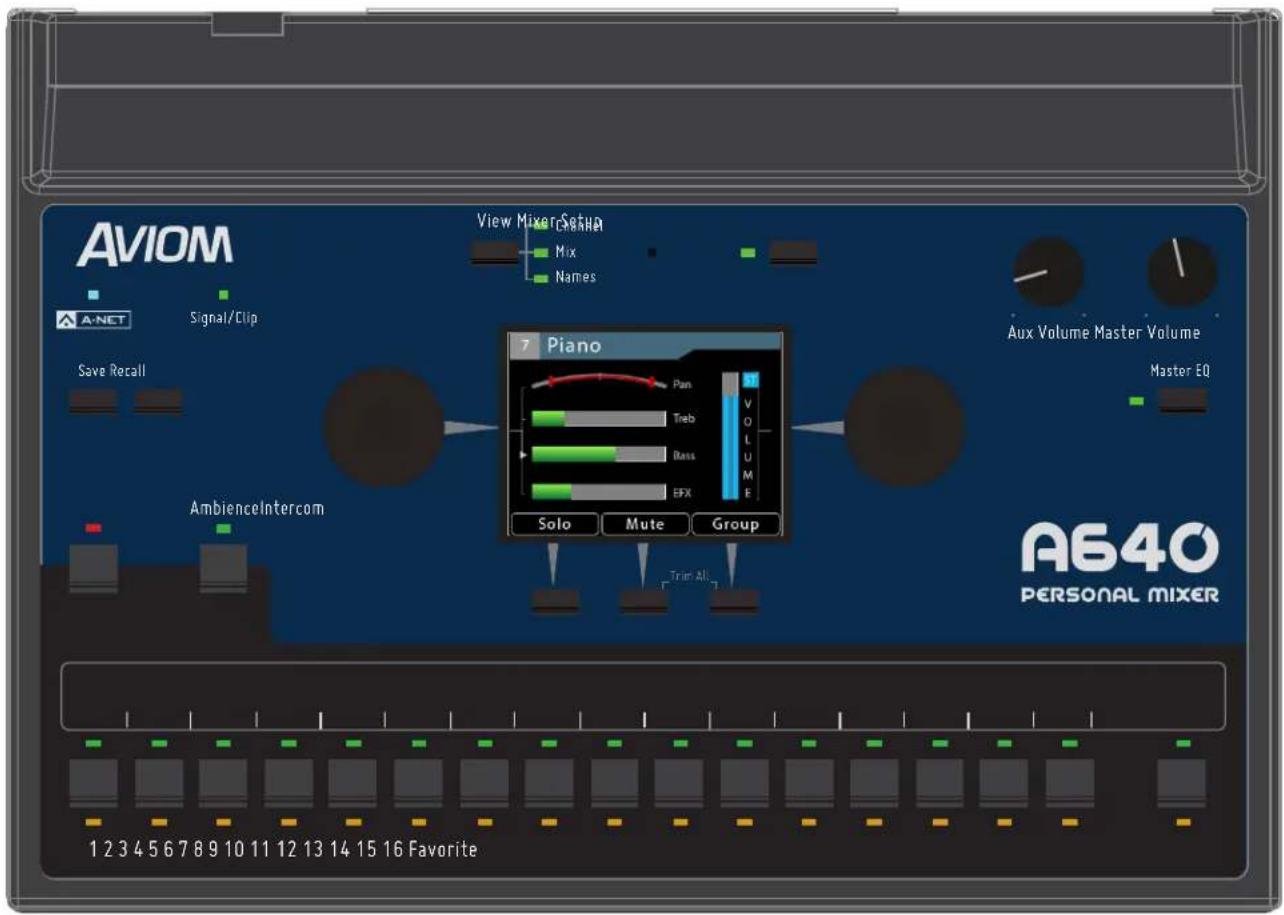
Task: Push the Intercom button under the green LED
Action: pyautogui.click(x=223, y=568)
